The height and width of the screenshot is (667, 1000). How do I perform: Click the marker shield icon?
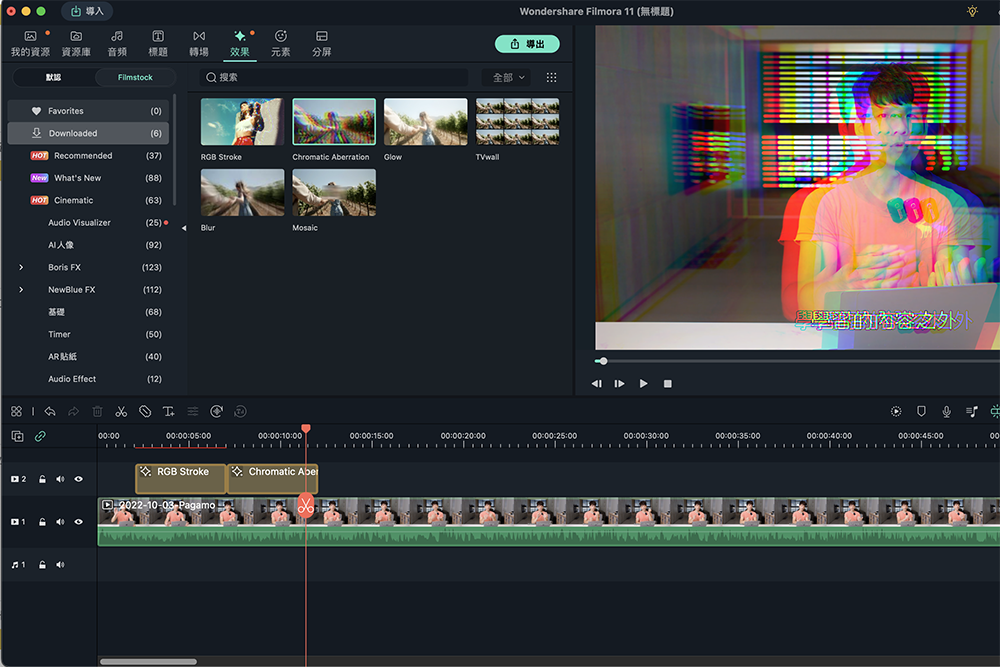click(921, 411)
